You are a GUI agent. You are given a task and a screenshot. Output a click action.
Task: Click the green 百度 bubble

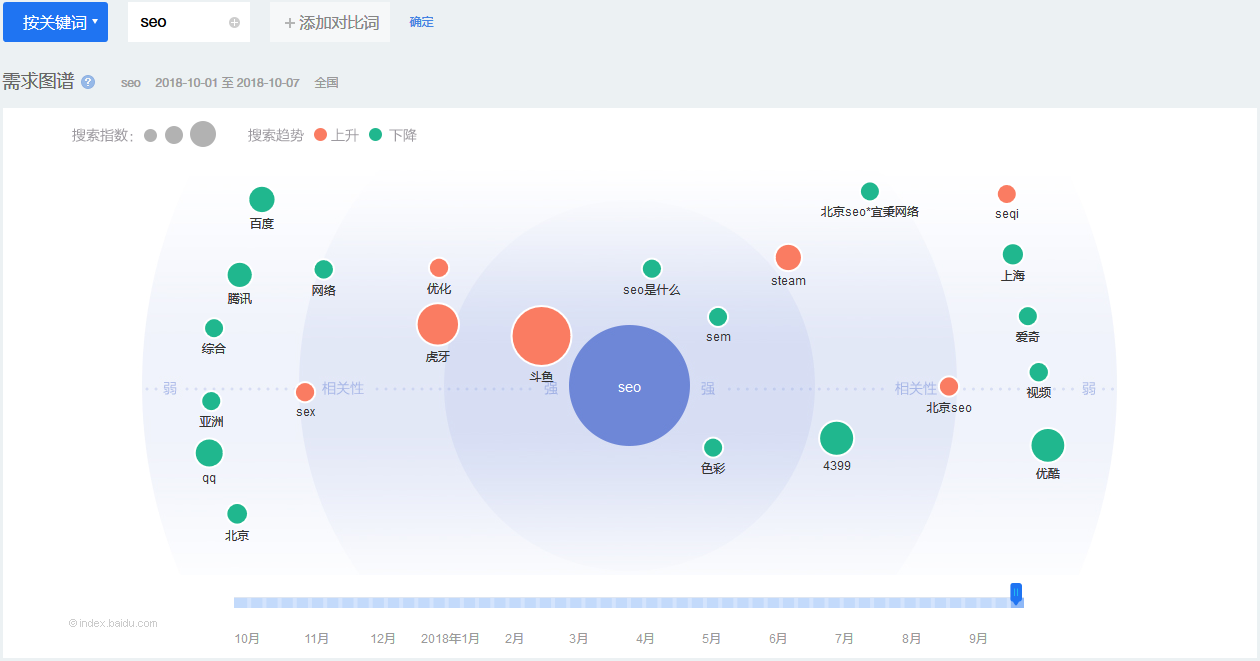pos(261,200)
